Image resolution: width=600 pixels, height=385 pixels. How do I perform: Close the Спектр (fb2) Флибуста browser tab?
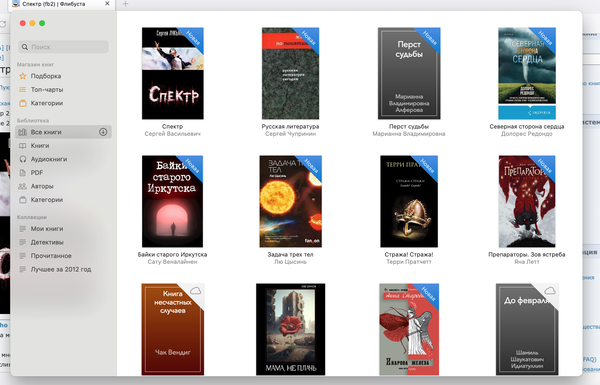click(x=107, y=4)
